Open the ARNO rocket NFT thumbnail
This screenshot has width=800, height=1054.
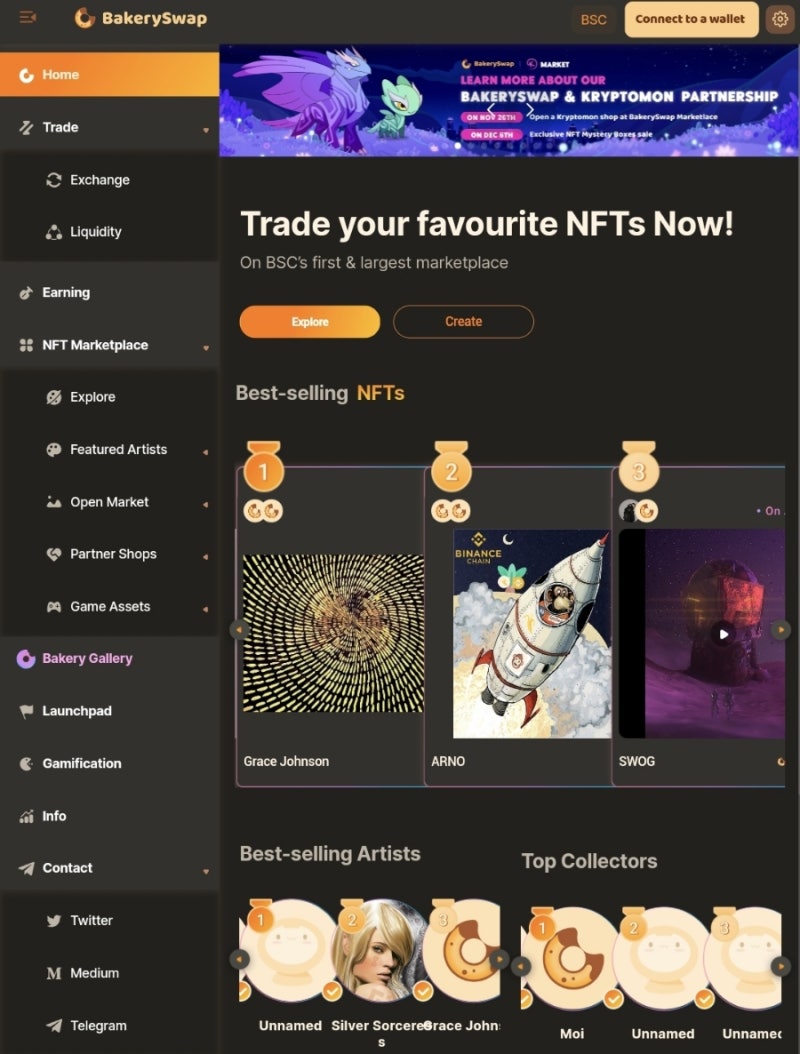[532, 633]
